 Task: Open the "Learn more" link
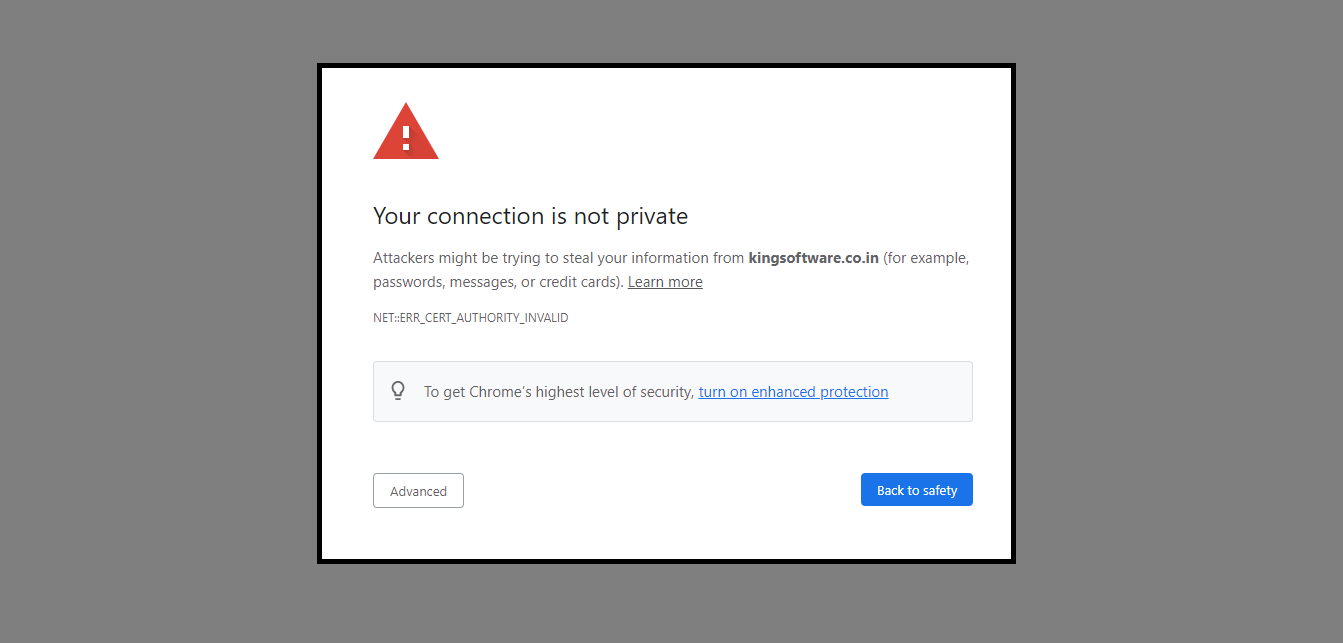[665, 282]
